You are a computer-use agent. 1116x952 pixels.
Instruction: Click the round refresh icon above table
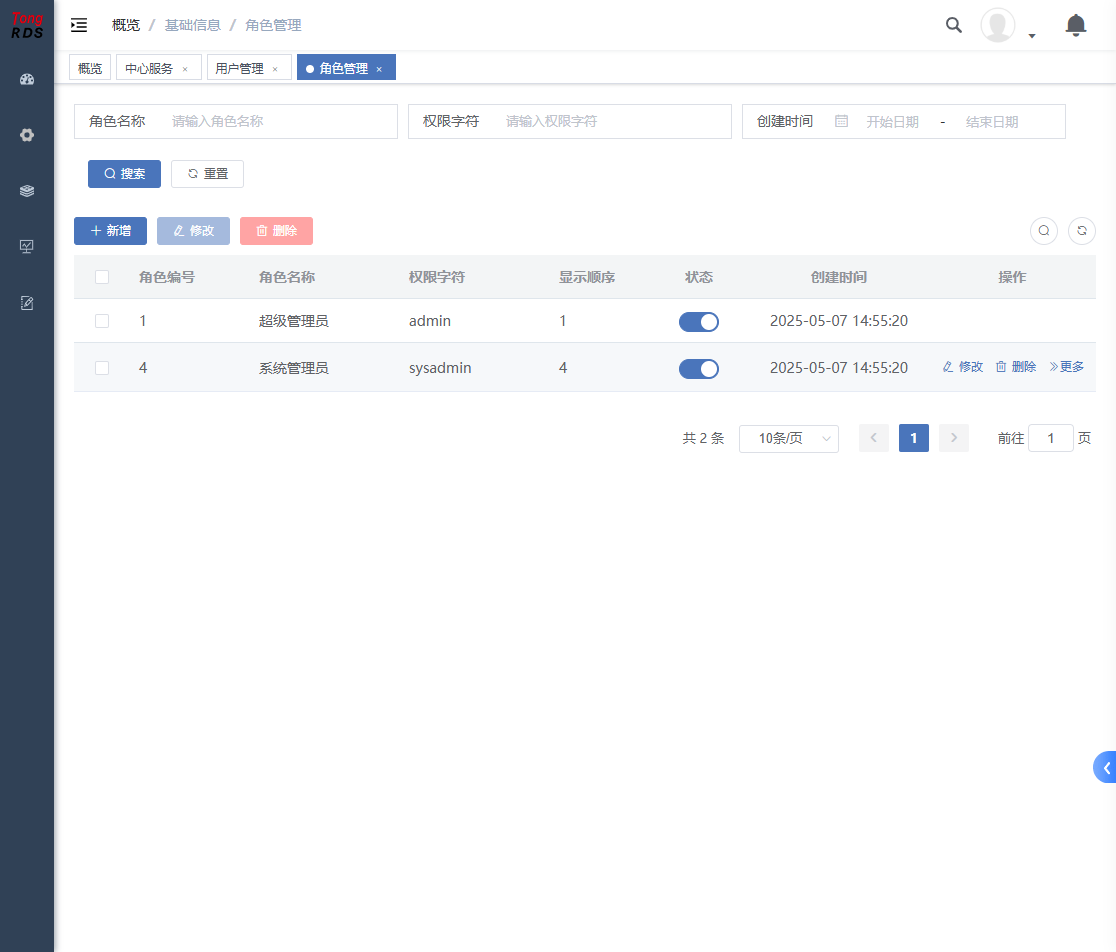click(1082, 231)
